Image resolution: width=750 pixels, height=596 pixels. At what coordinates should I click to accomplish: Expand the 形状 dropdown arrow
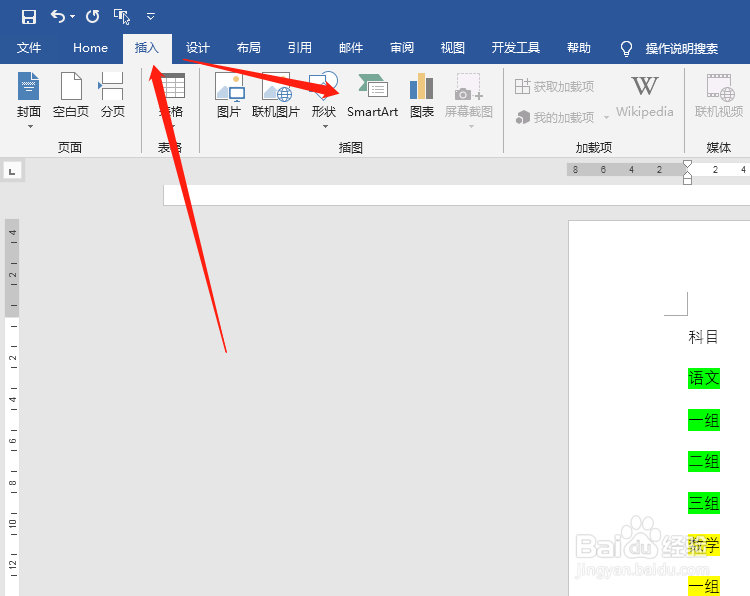point(325,126)
